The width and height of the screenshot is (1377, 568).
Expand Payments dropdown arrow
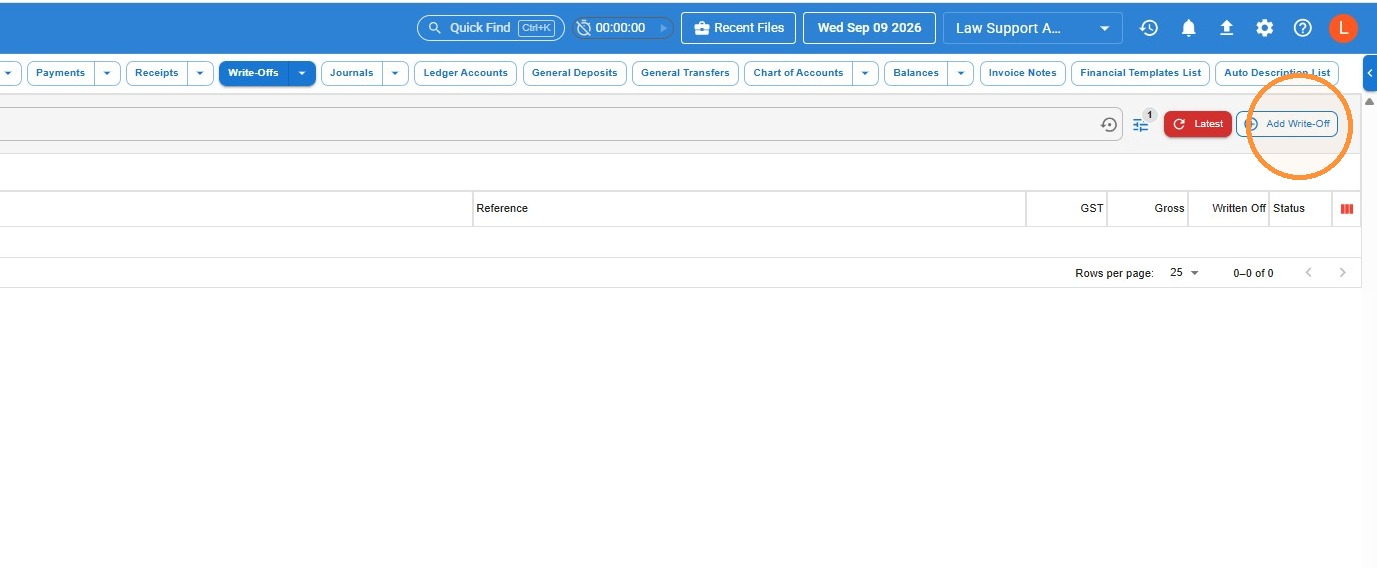point(108,73)
